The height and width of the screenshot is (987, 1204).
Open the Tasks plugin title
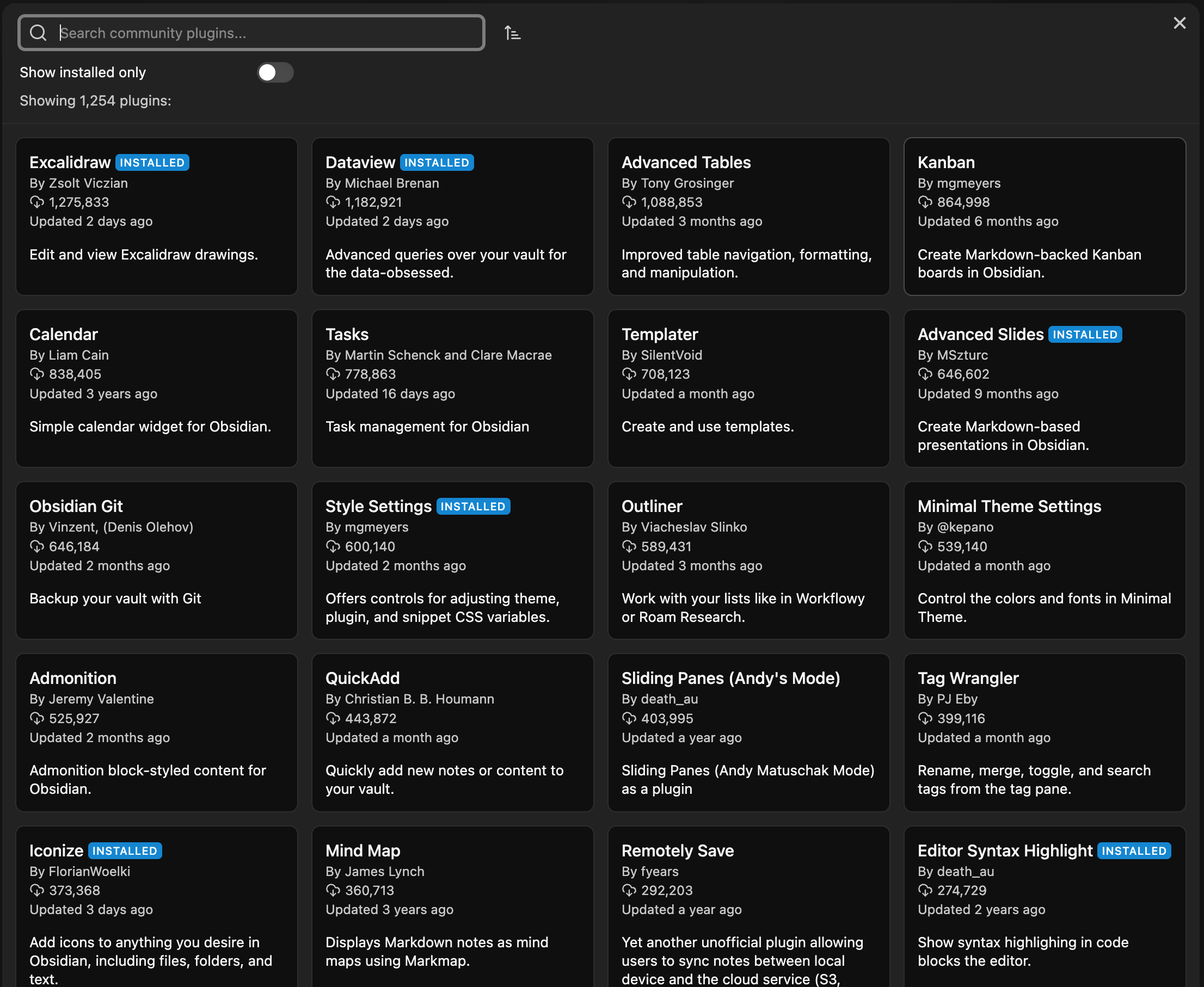pyautogui.click(x=347, y=334)
